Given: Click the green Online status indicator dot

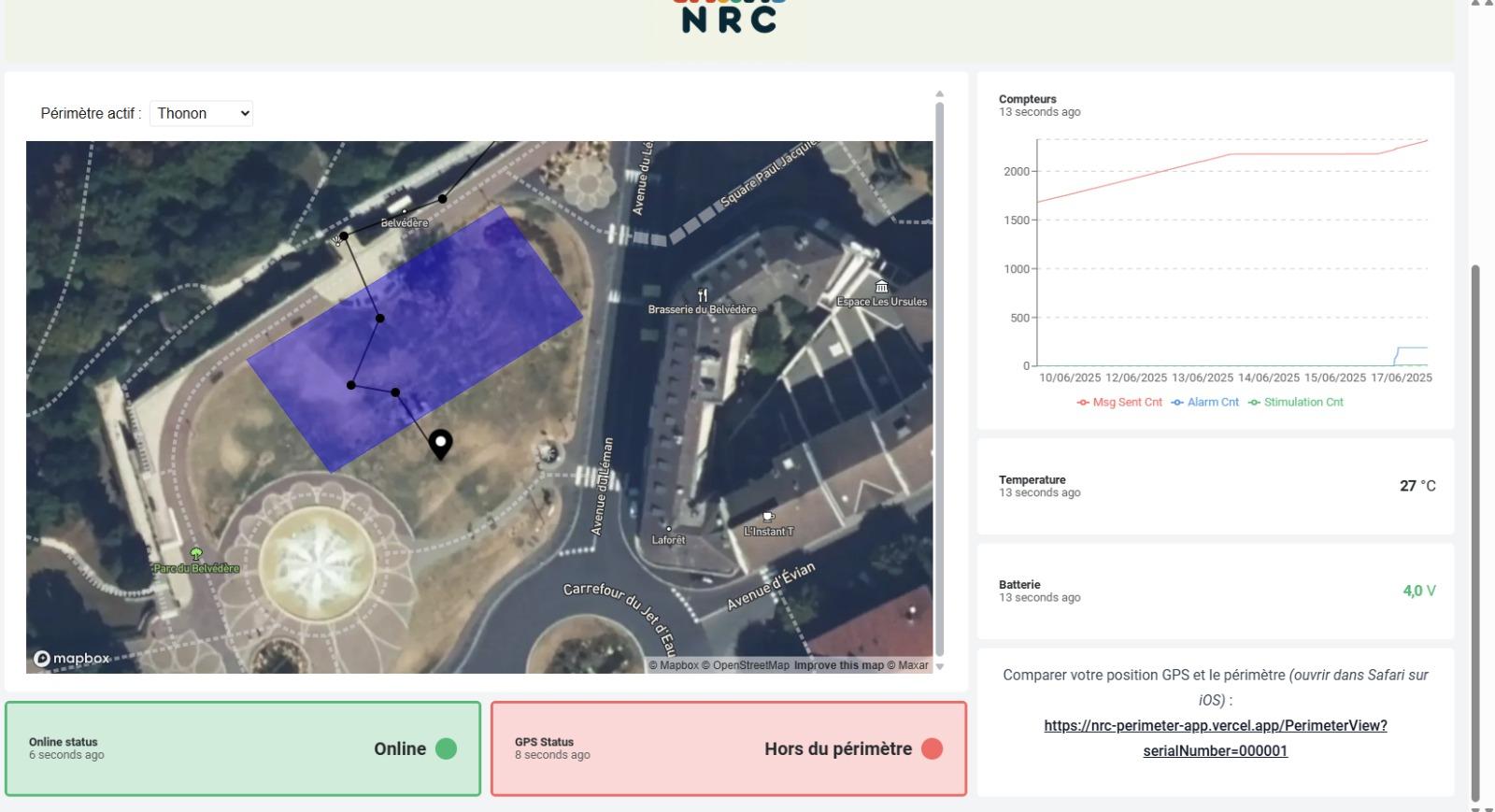Looking at the screenshot, I should [x=447, y=748].
